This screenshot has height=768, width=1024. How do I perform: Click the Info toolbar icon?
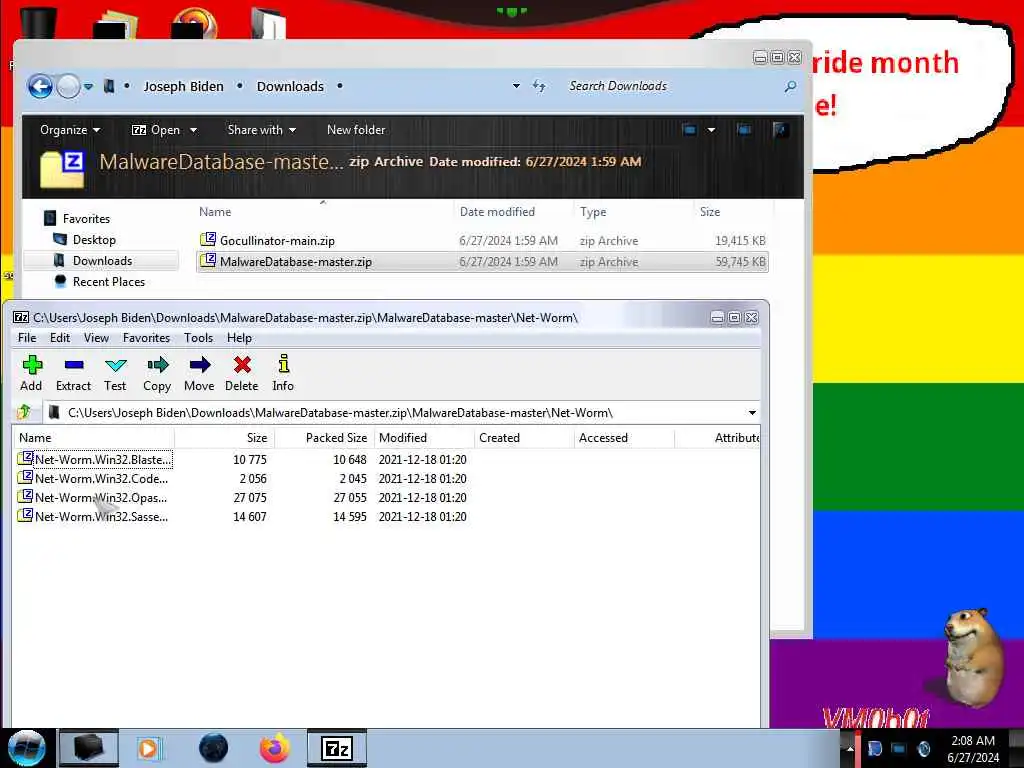[x=283, y=373]
